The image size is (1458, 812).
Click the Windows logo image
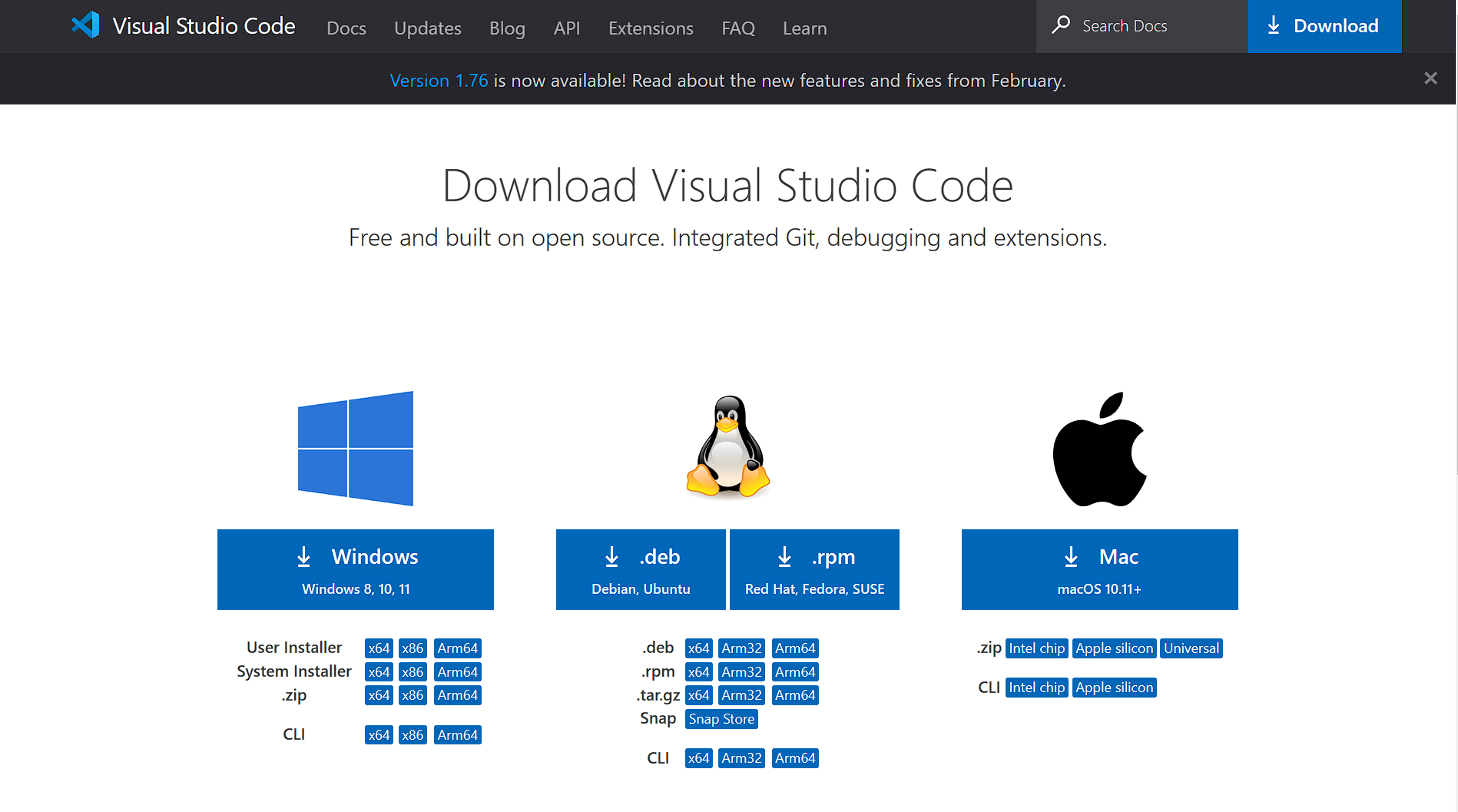pos(356,449)
